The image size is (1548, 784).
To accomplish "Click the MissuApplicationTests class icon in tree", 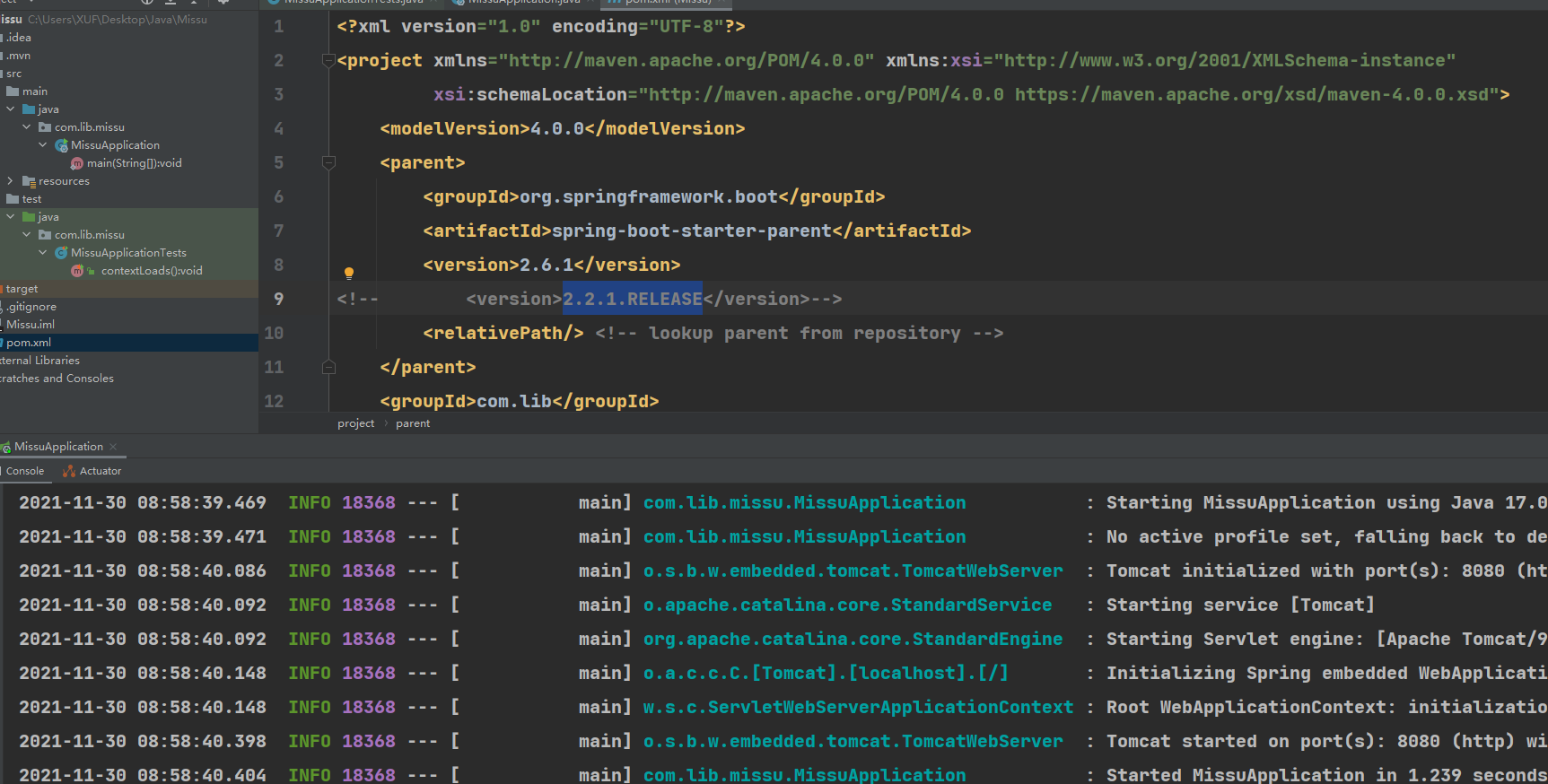I will [x=61, y=253].
